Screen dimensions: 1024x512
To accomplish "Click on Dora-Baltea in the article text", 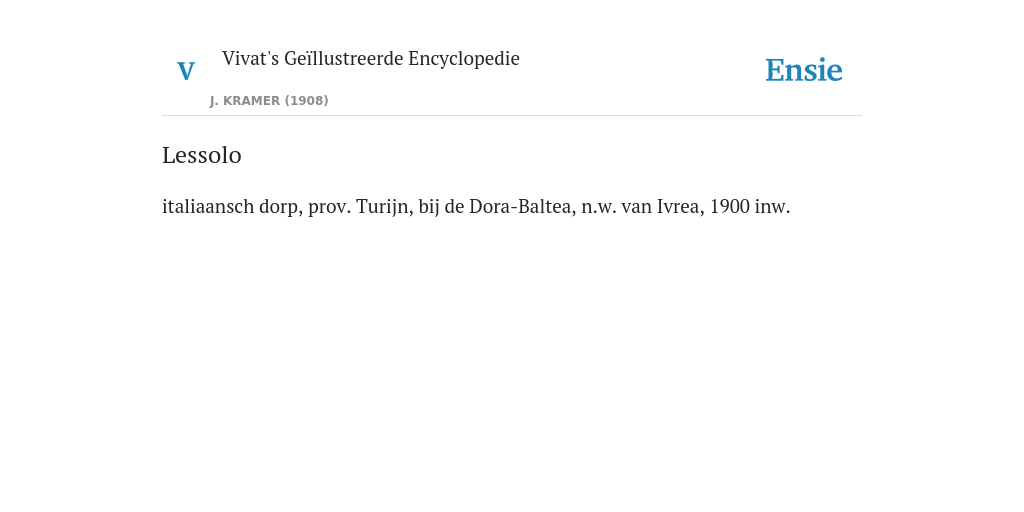I will [x=522, y=206].
